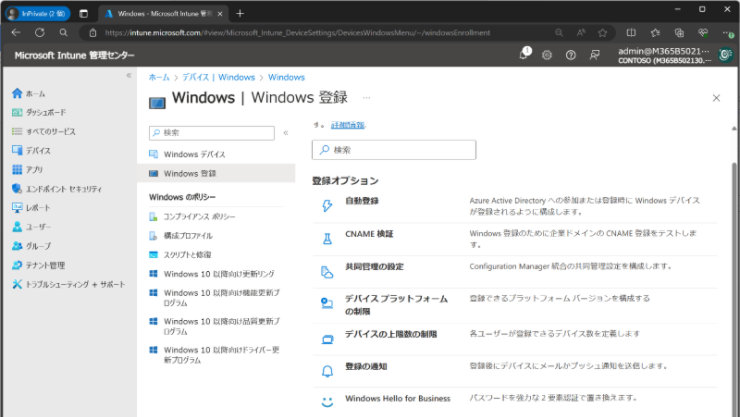Click the menu panel 検索 field

212,133
